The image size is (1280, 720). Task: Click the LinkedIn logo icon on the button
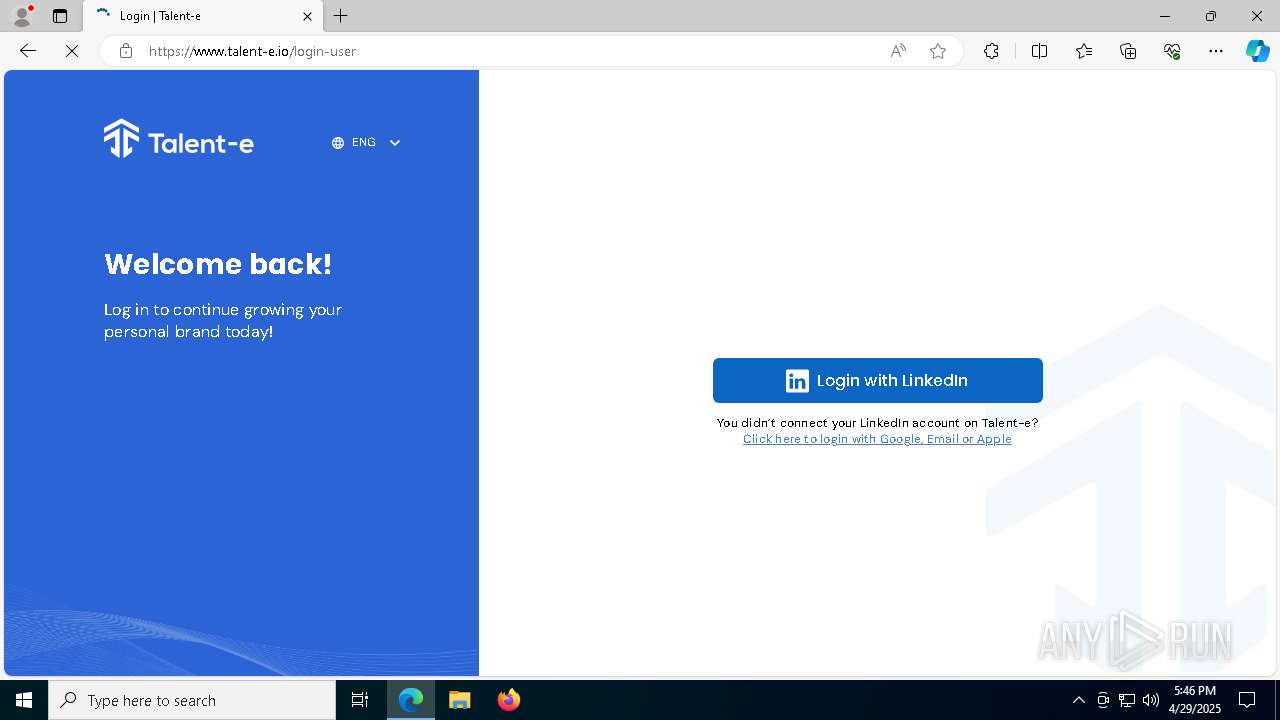coord(797,381)
